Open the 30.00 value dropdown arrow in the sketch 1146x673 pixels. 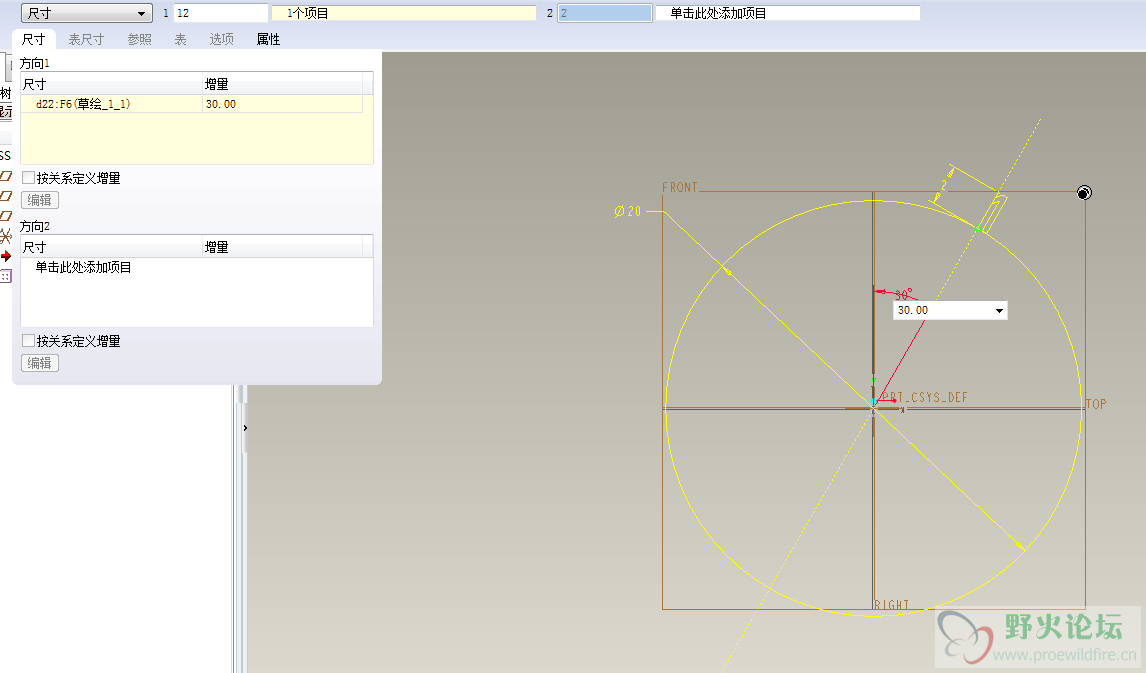tap(999, 311)
